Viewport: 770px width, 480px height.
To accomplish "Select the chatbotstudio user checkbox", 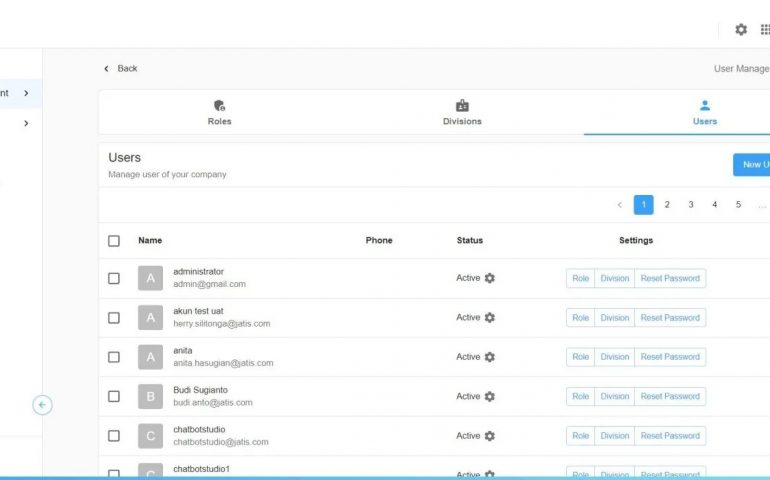I will tap(114, 436).
